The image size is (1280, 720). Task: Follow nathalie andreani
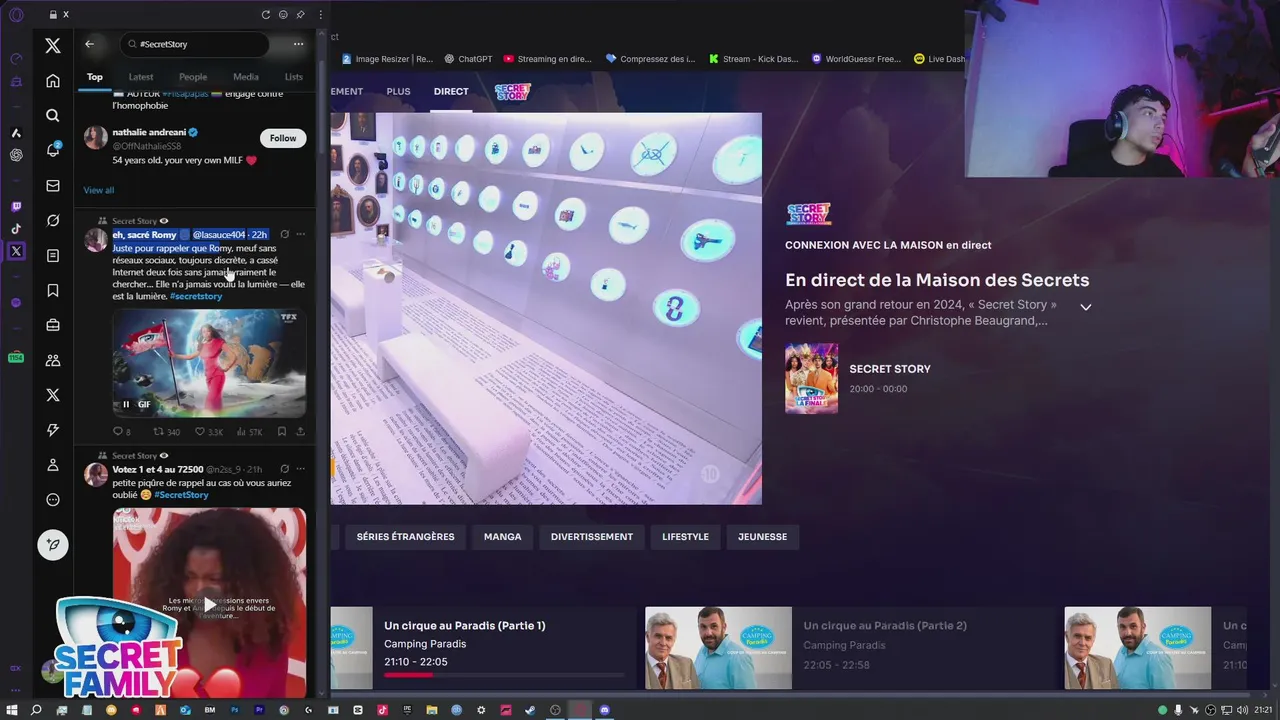click(x=283, y=138)
